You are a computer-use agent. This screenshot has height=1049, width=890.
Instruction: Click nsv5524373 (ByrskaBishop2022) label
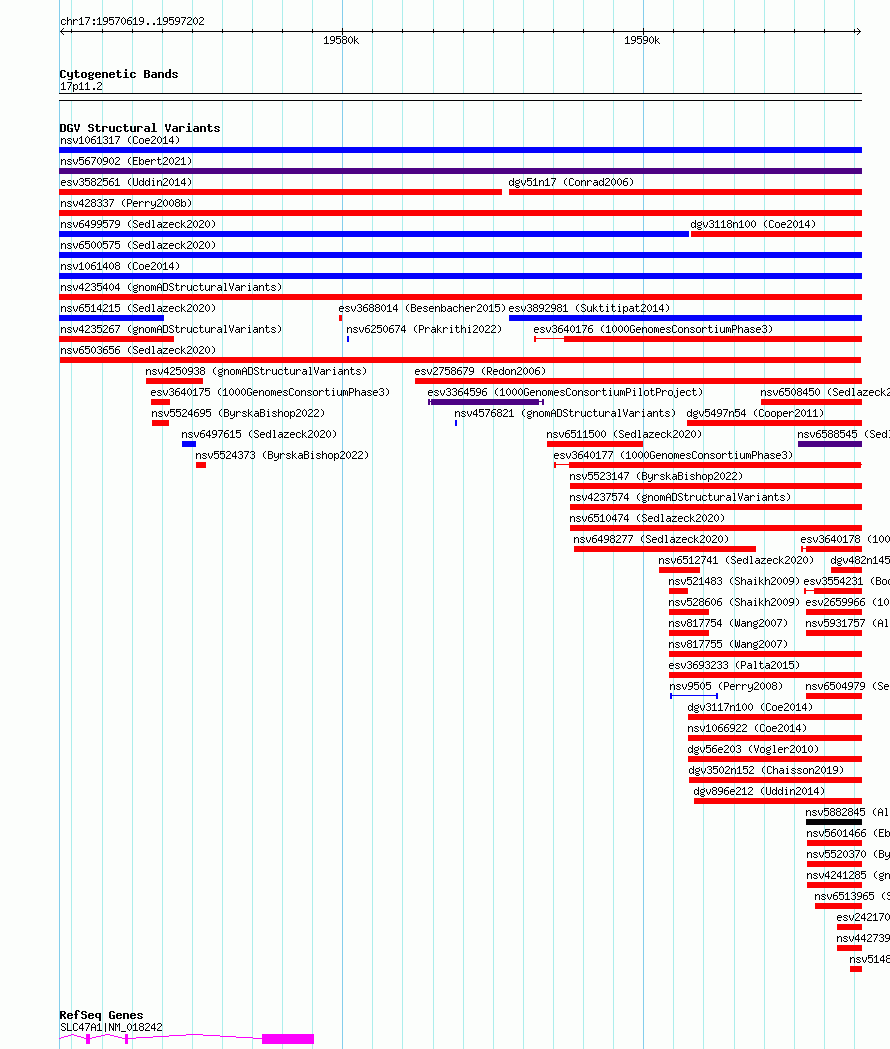coord(282,456)
